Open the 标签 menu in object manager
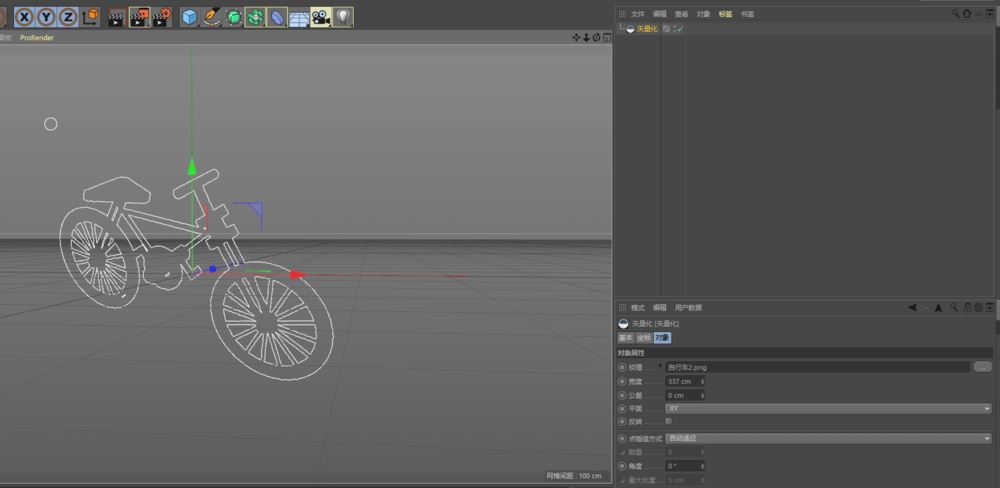 point(725,14)
